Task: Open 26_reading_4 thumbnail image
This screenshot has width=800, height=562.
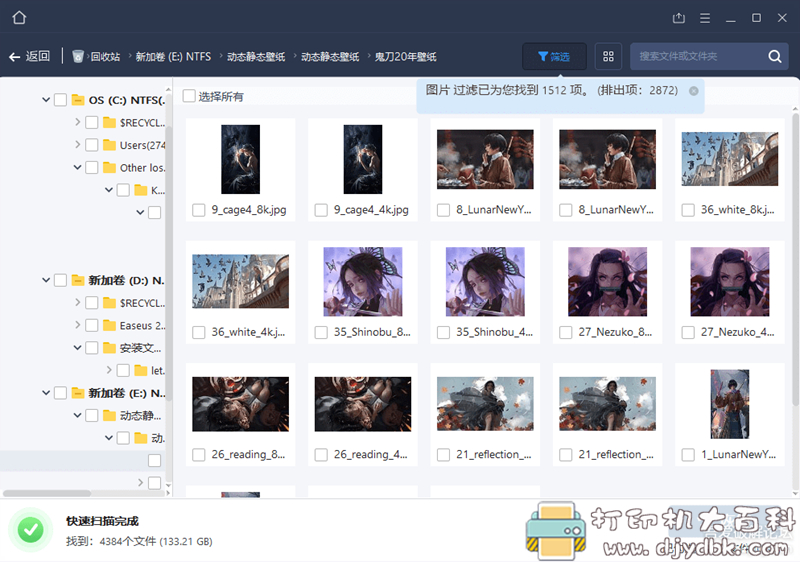Action: (x=363, y=404)
